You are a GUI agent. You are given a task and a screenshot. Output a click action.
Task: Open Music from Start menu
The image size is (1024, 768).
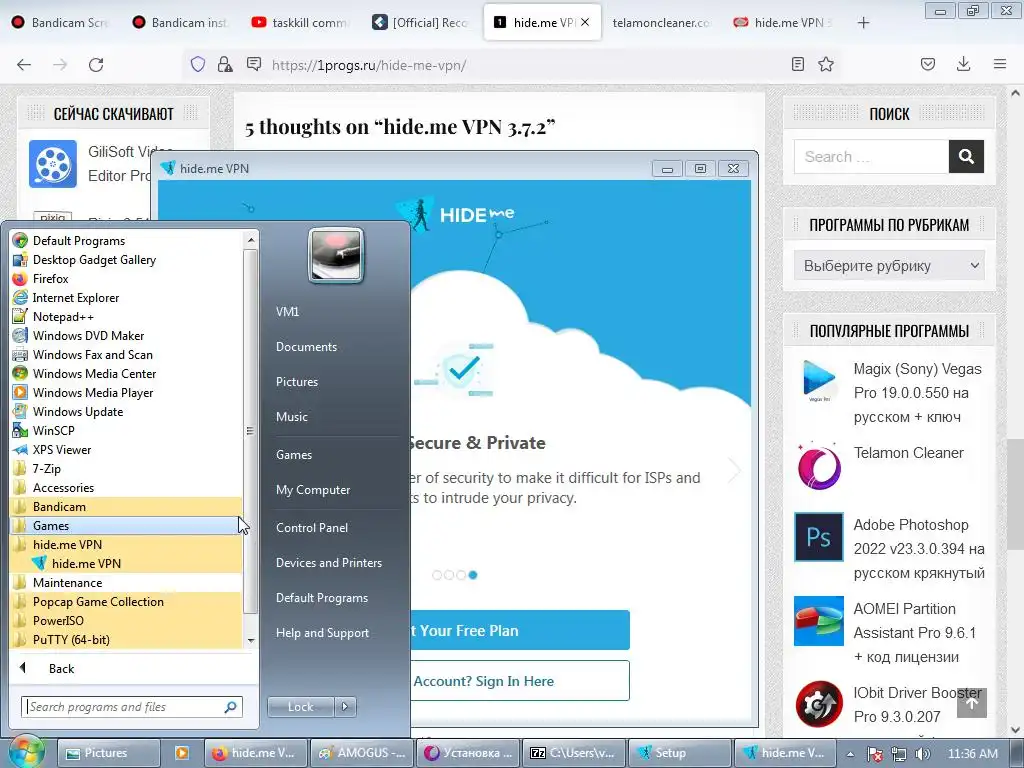(x=291, y=417)
